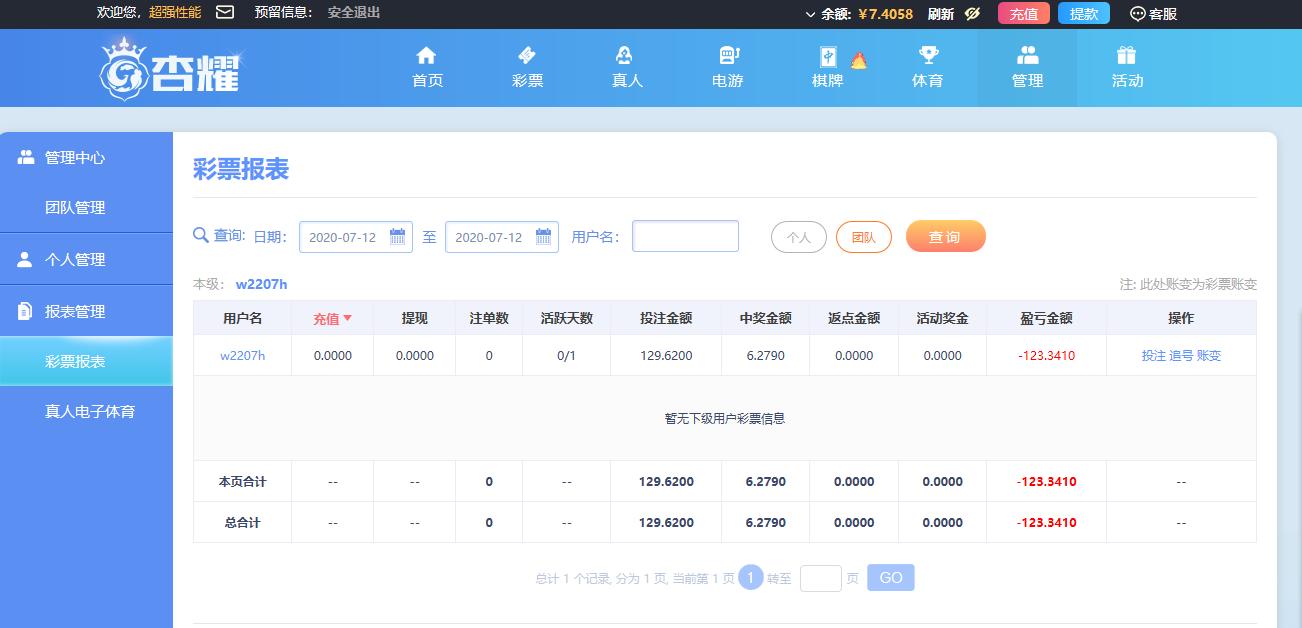Expand the balance dropdown chevron
This screenshot has width=1302, height=628.
point(810,14)
